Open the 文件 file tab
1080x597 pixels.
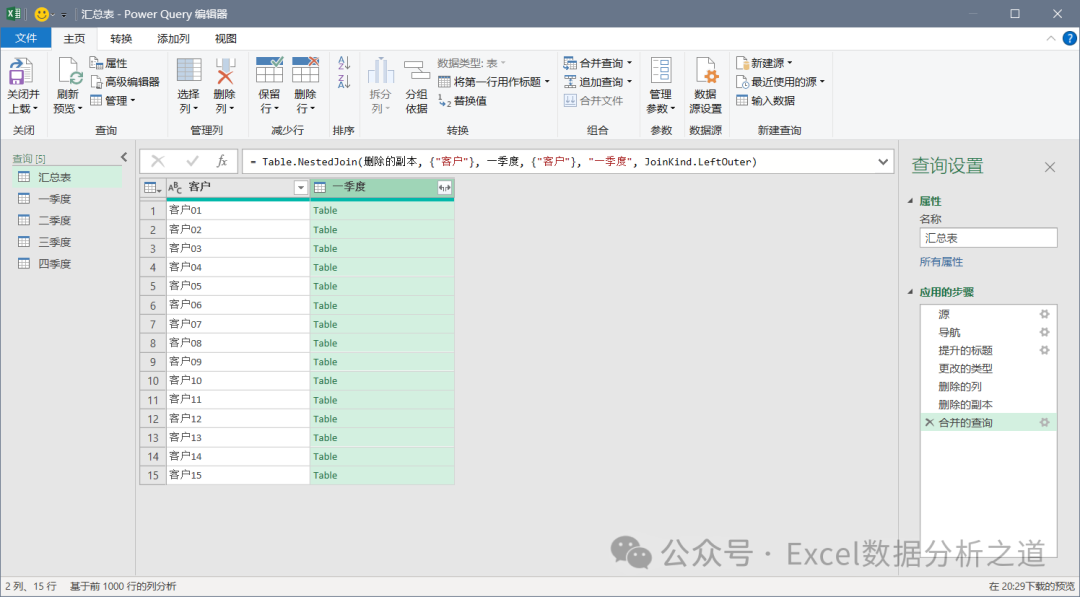tap(25, 38)
